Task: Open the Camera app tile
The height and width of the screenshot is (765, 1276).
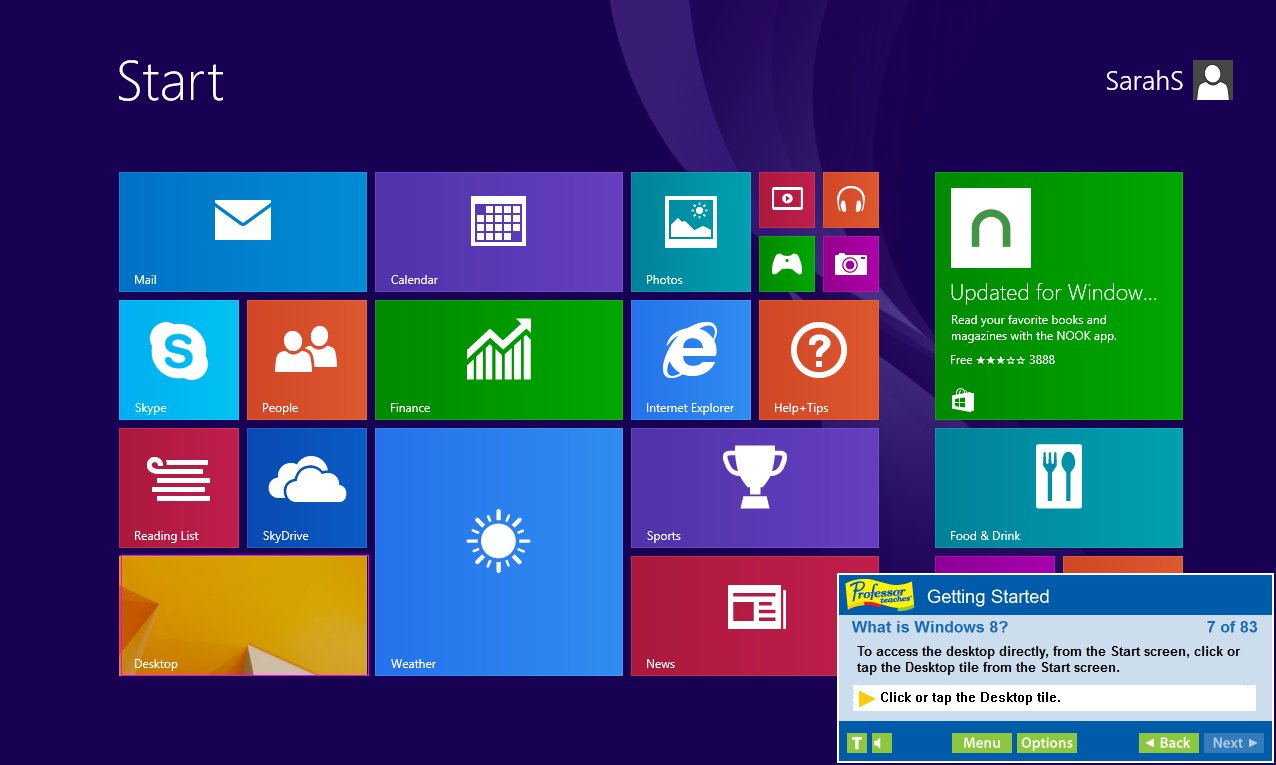Action: [850, 263]
